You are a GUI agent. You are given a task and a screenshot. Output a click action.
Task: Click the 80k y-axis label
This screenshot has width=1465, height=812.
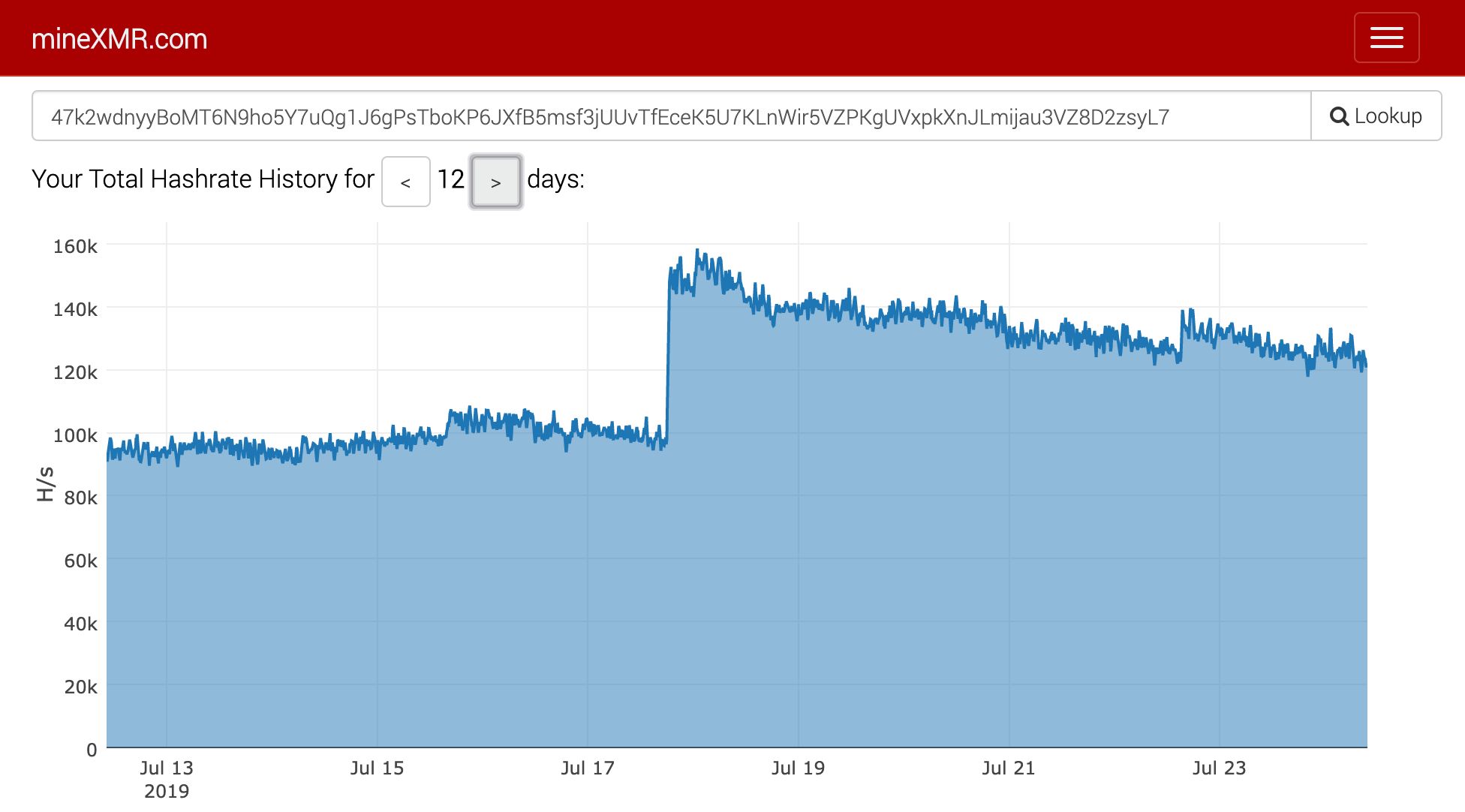click(x=80, y=498)
